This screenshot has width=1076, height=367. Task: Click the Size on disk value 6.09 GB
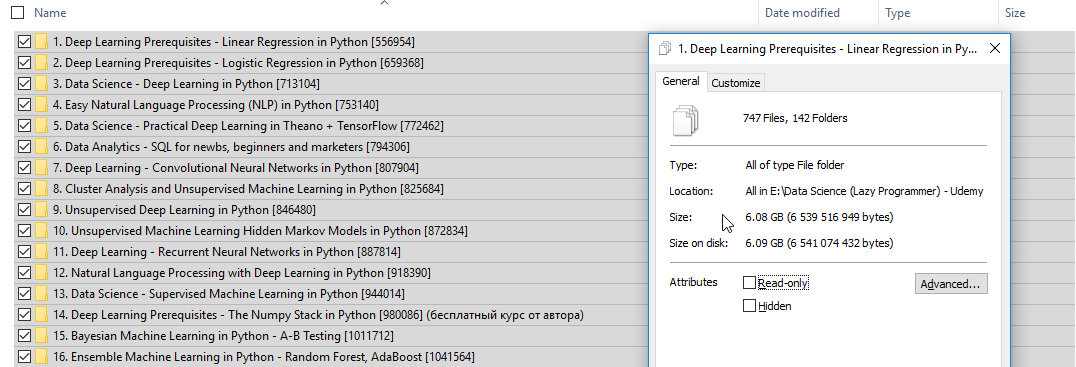[x=819, y=243]
